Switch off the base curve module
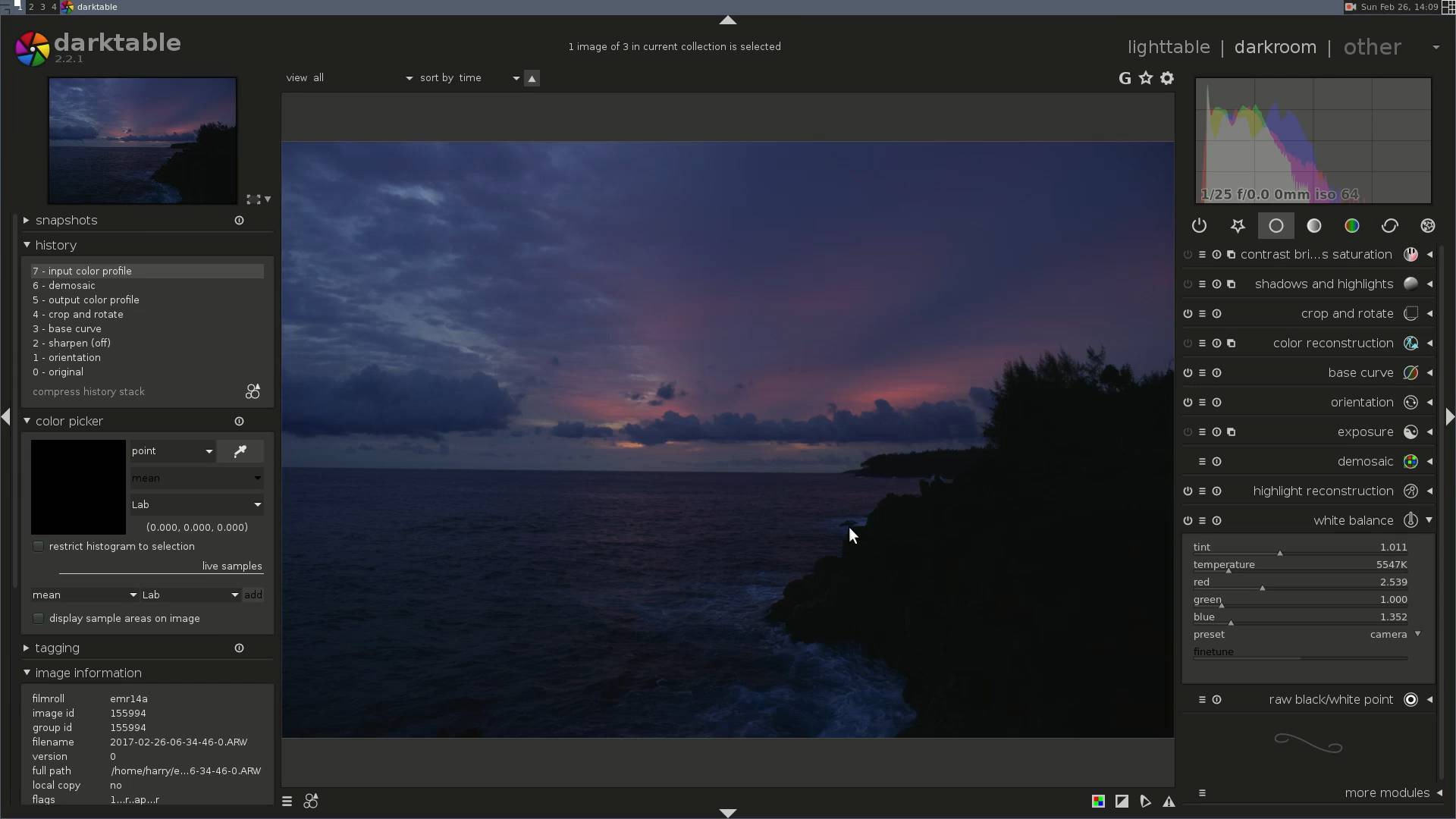Image resolution: width=1456 pixels, height=819 pixels. (1188, 373)
